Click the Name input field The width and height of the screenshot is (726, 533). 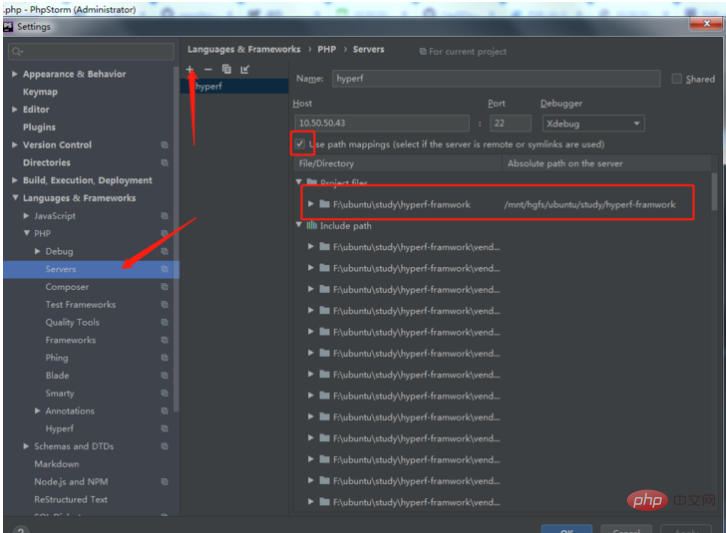point(496,79)
